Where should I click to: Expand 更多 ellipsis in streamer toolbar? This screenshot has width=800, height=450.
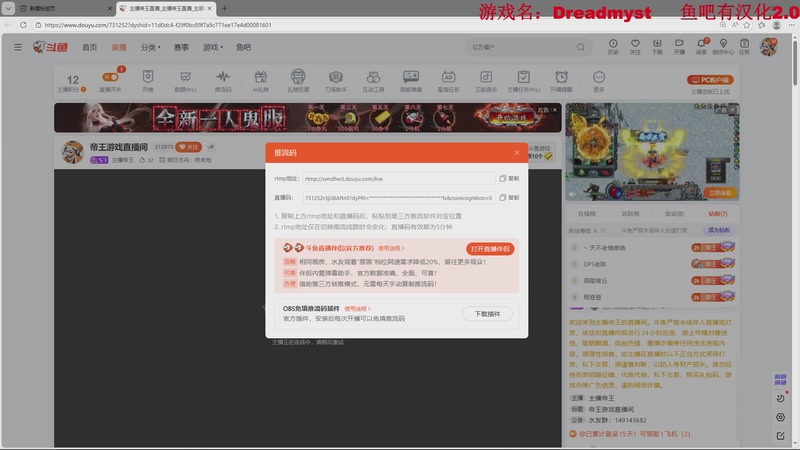pyautogui.click(x=599, y=81)
